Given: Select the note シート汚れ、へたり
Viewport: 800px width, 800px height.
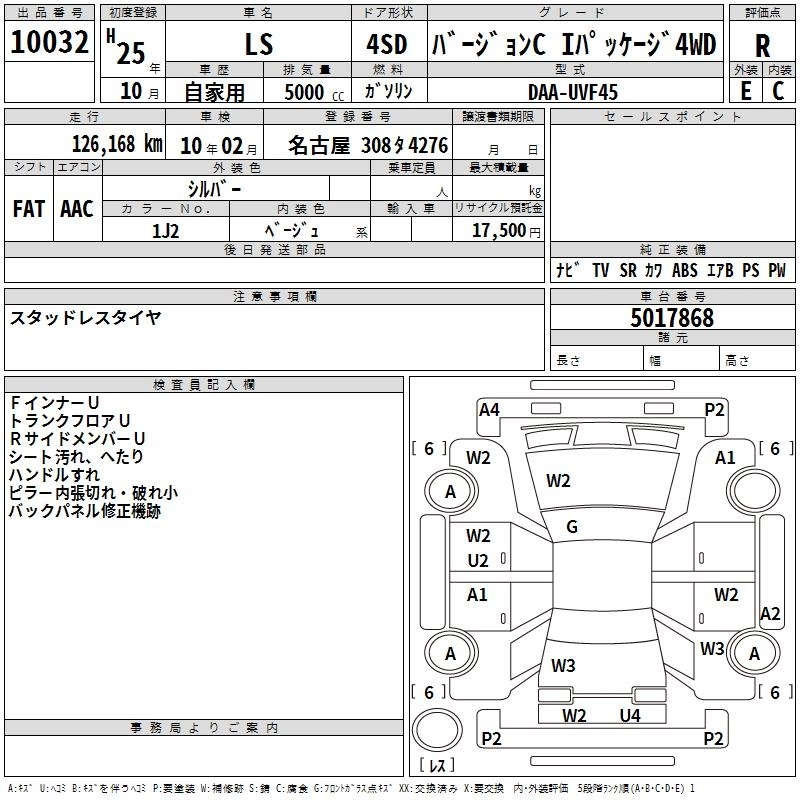Looking at the screenshot, I should [x=76, y=456].
